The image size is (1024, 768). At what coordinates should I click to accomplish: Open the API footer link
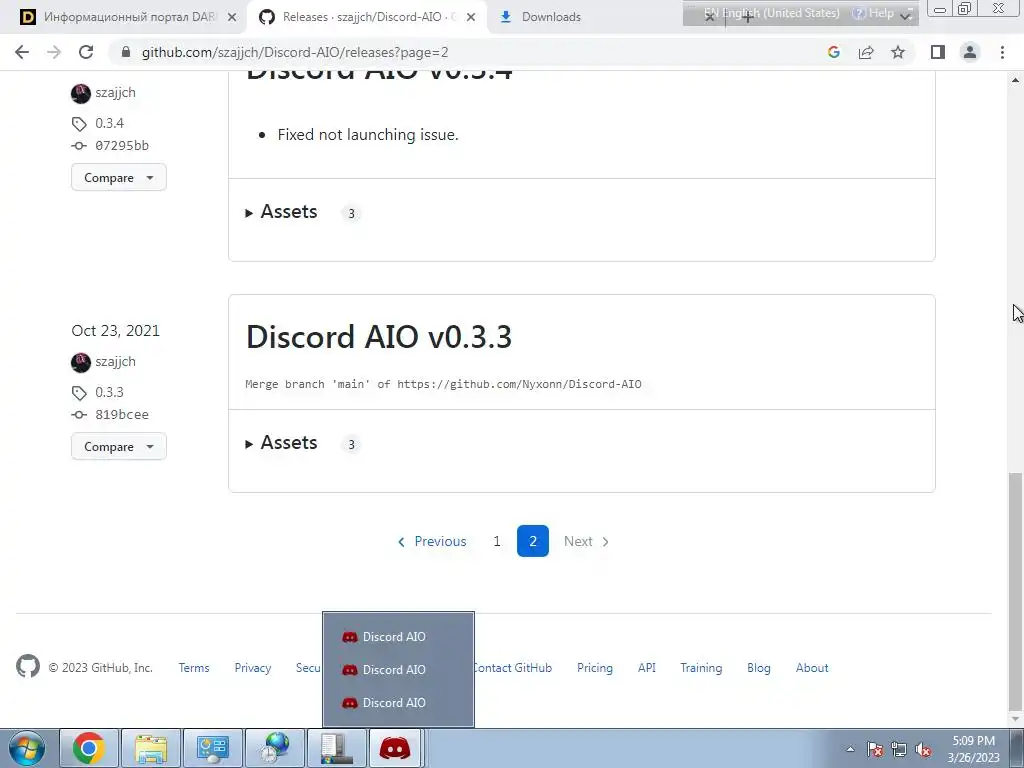(x=647, y=668)
